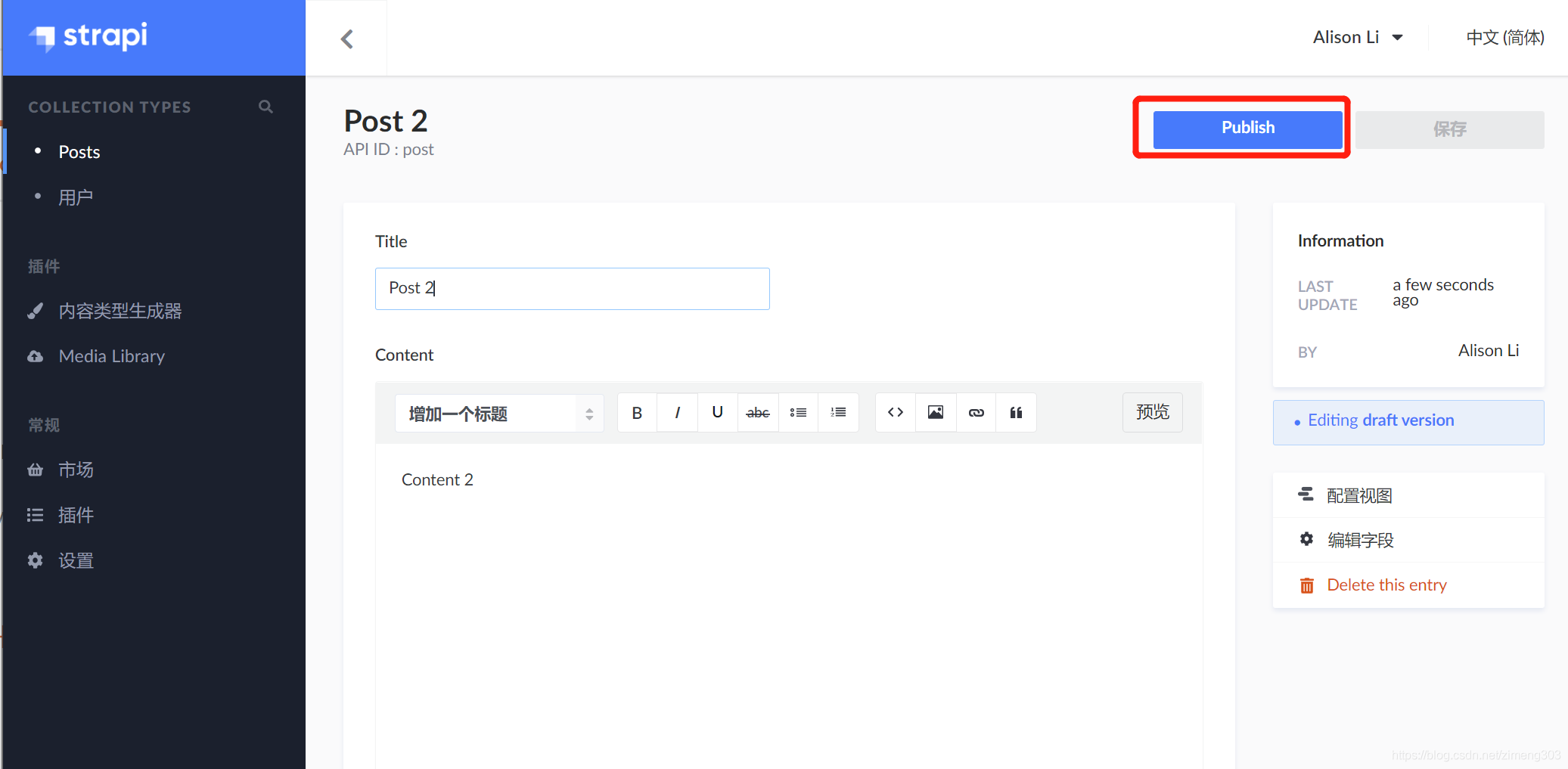
Task: Apply underline formatting in Content editor
Action: [x=717, y=413]
